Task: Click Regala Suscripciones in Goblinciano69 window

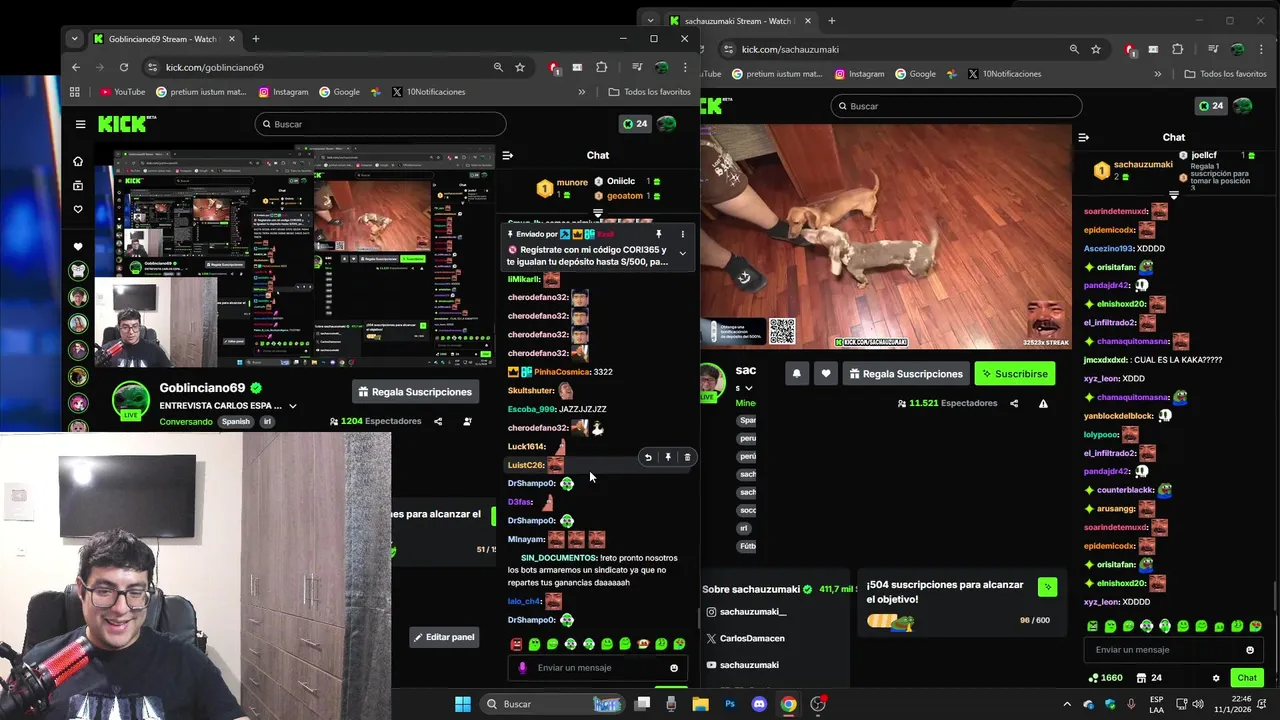Action: coord(415,392)
